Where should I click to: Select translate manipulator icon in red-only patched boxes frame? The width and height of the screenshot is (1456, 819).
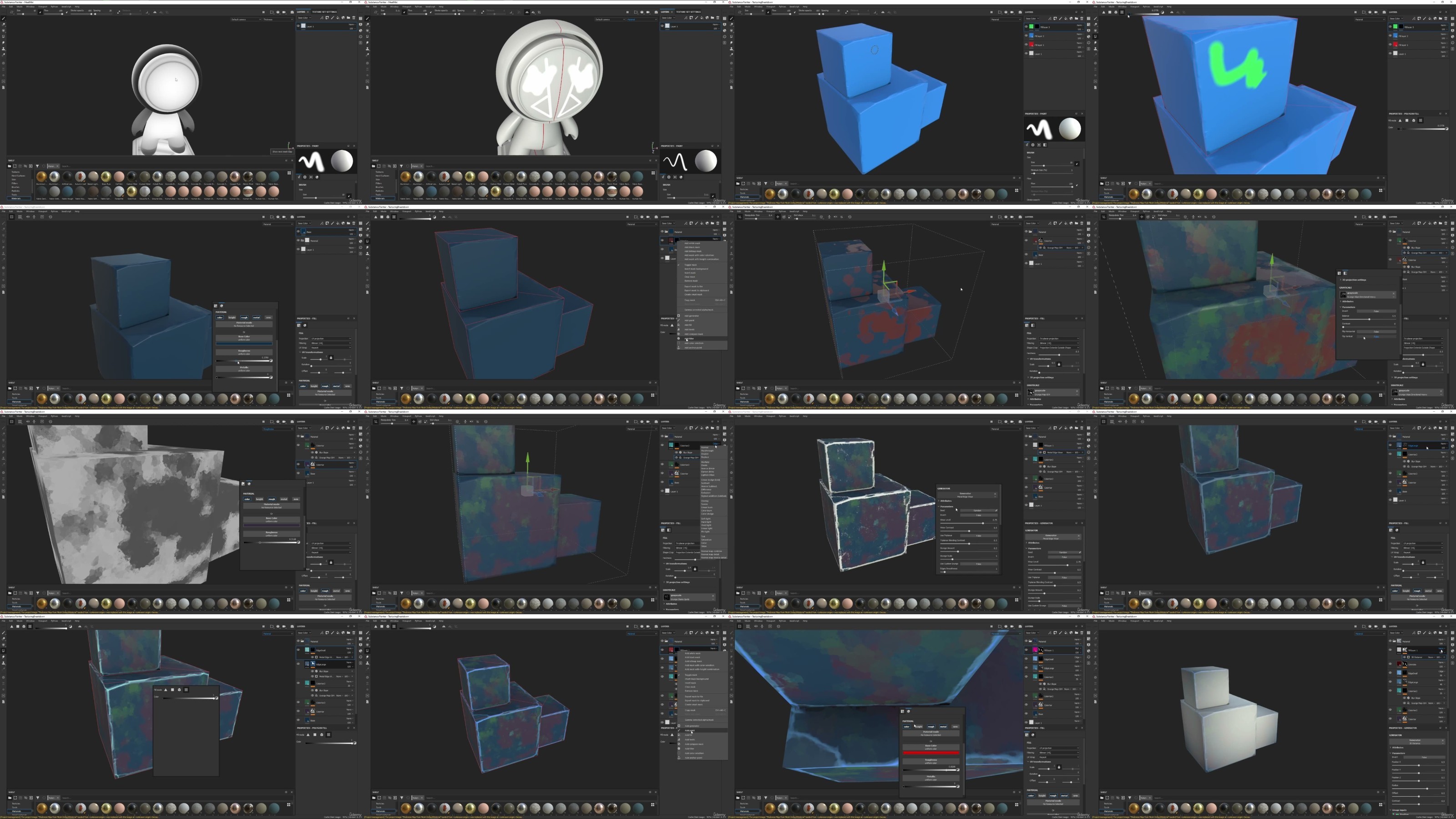point(778,217)
